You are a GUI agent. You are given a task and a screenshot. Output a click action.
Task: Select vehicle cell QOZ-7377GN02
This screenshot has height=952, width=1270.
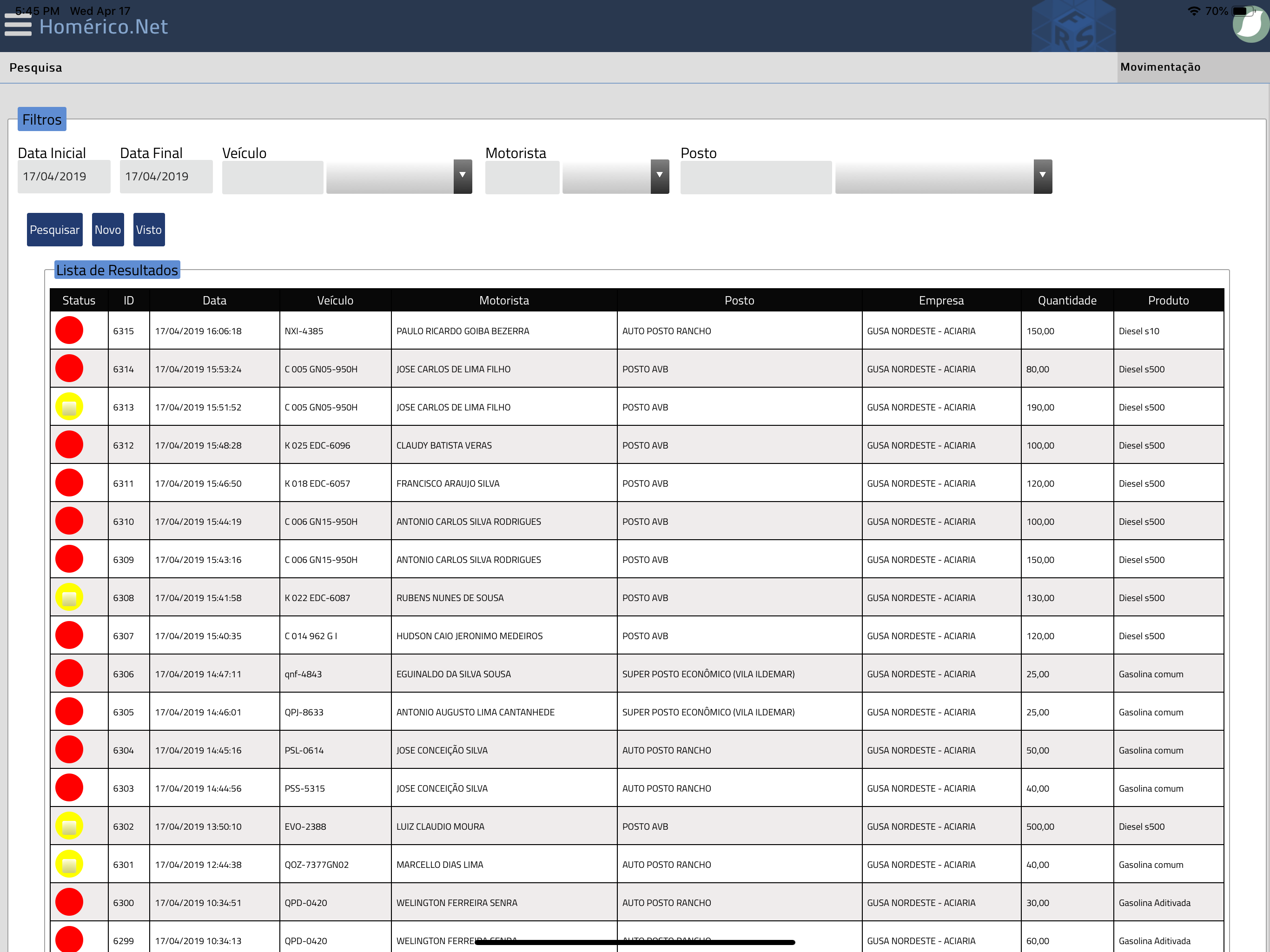(335, 864)
